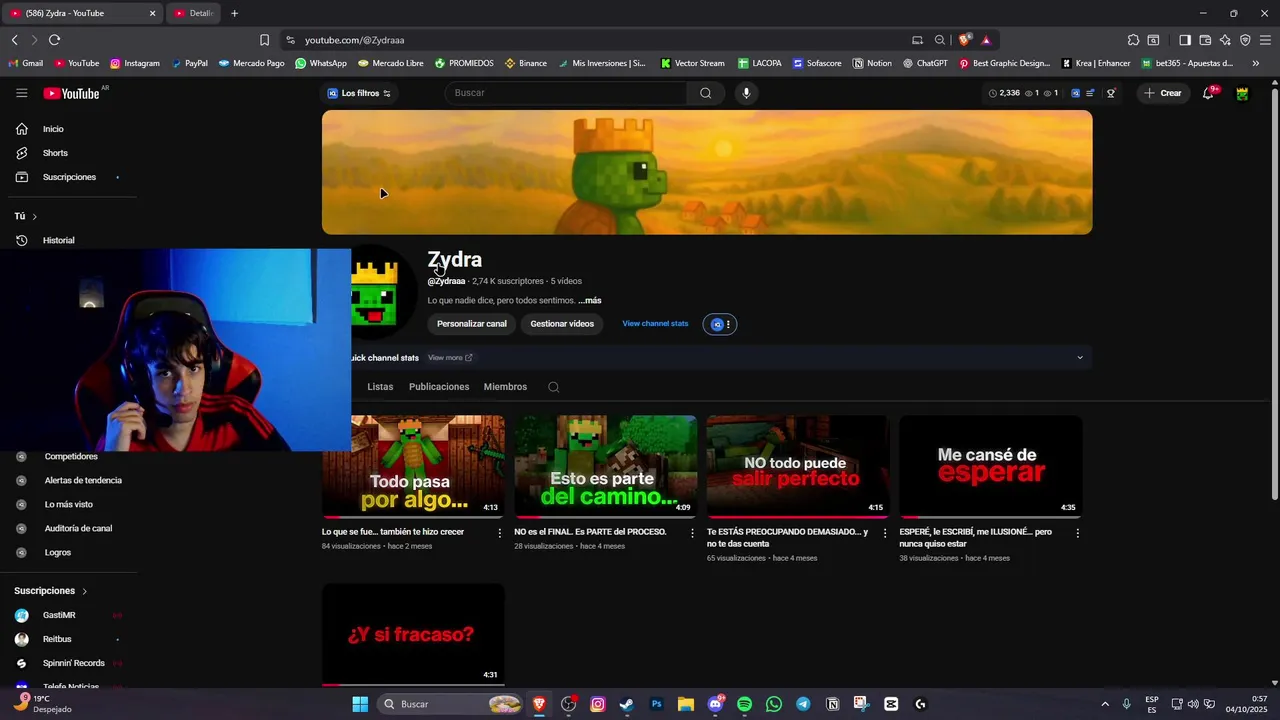Screen dimensions: 1280x720
Task: Show hidden system tray icons
Action: click(x=1105, y=704)
